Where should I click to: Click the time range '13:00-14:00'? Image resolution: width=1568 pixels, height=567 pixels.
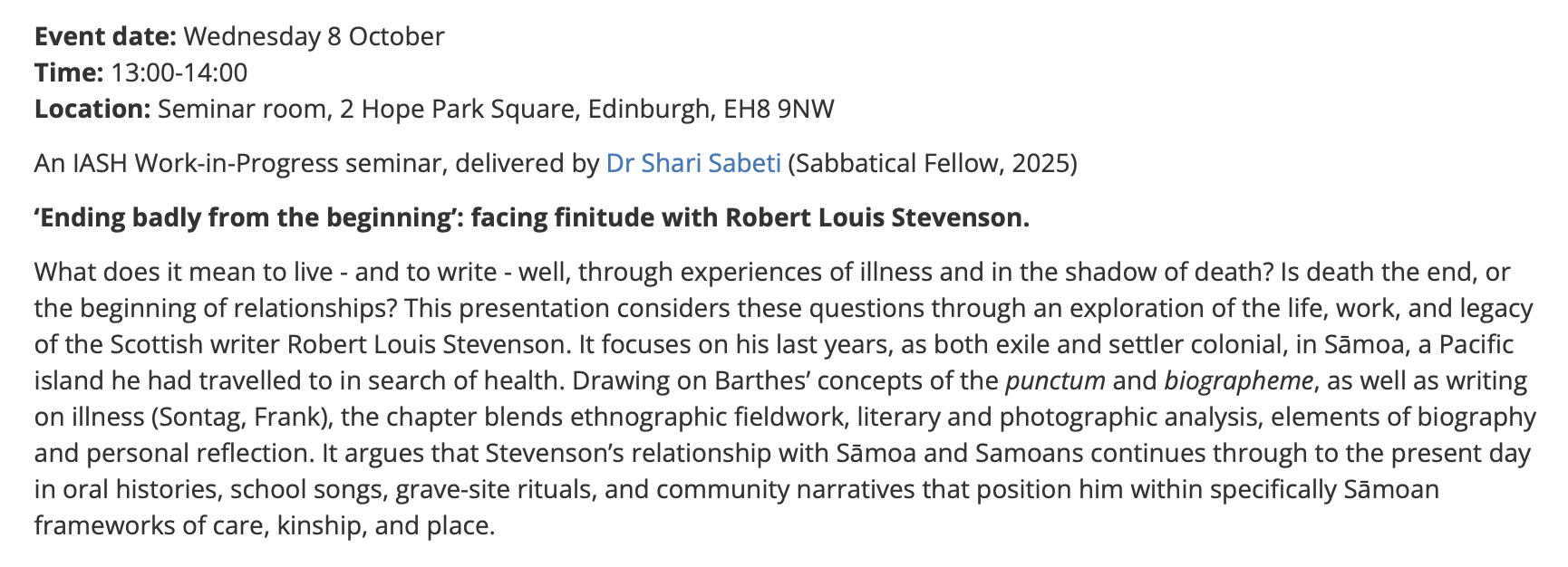pos(179,72)
